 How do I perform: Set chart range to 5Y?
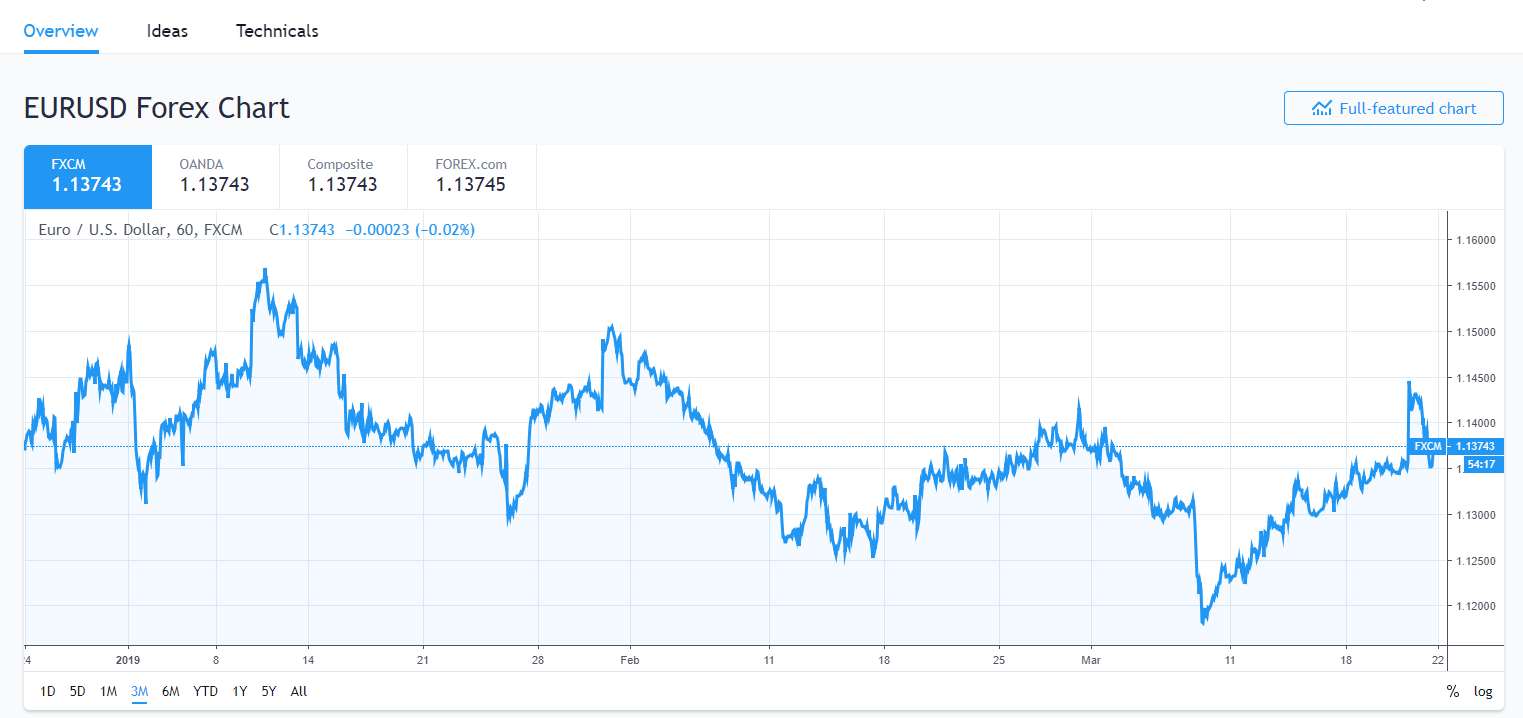(x=270, y=691)
